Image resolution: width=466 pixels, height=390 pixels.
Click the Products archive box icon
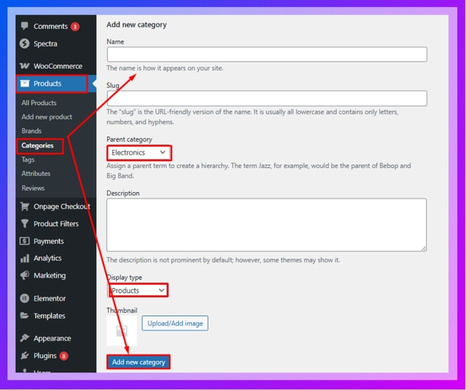[x=25, y=83]
